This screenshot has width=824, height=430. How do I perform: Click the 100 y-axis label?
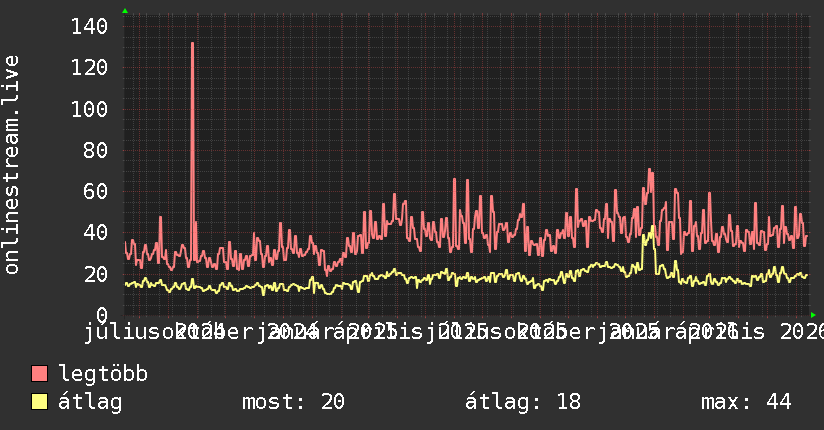[89, 109]
